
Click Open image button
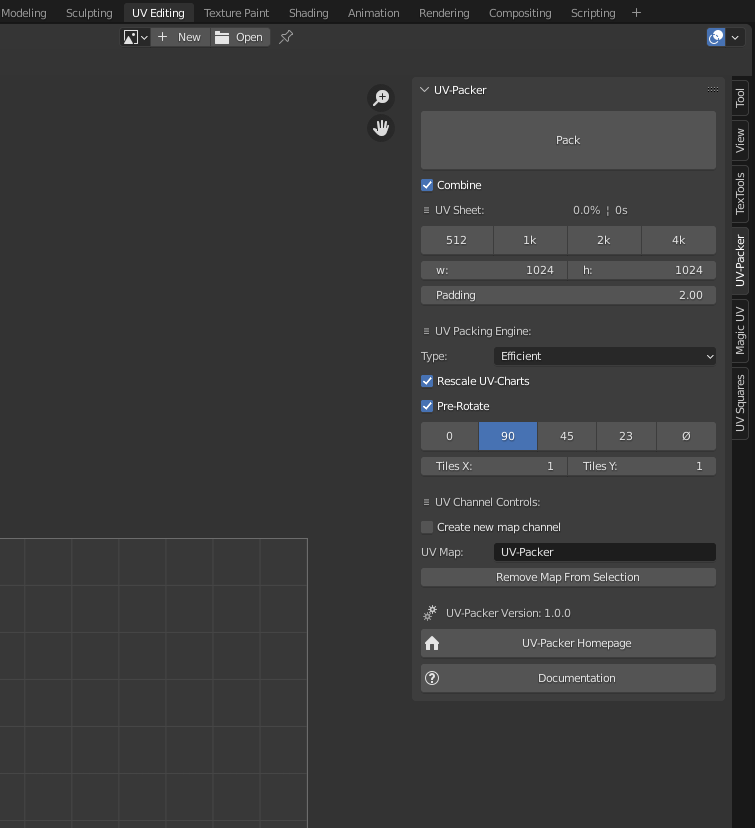click(x=241, y=37)
